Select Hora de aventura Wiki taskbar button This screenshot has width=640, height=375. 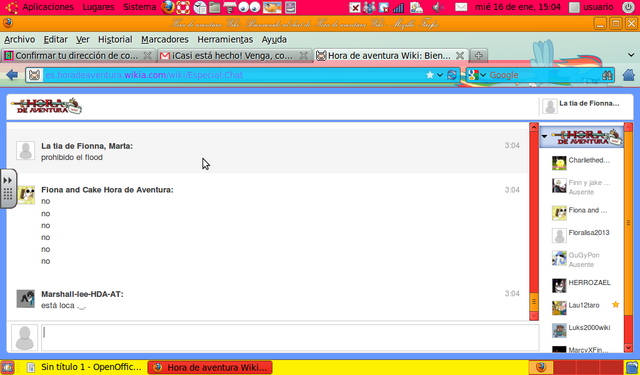pyautogui.click(x=210, y=367)
